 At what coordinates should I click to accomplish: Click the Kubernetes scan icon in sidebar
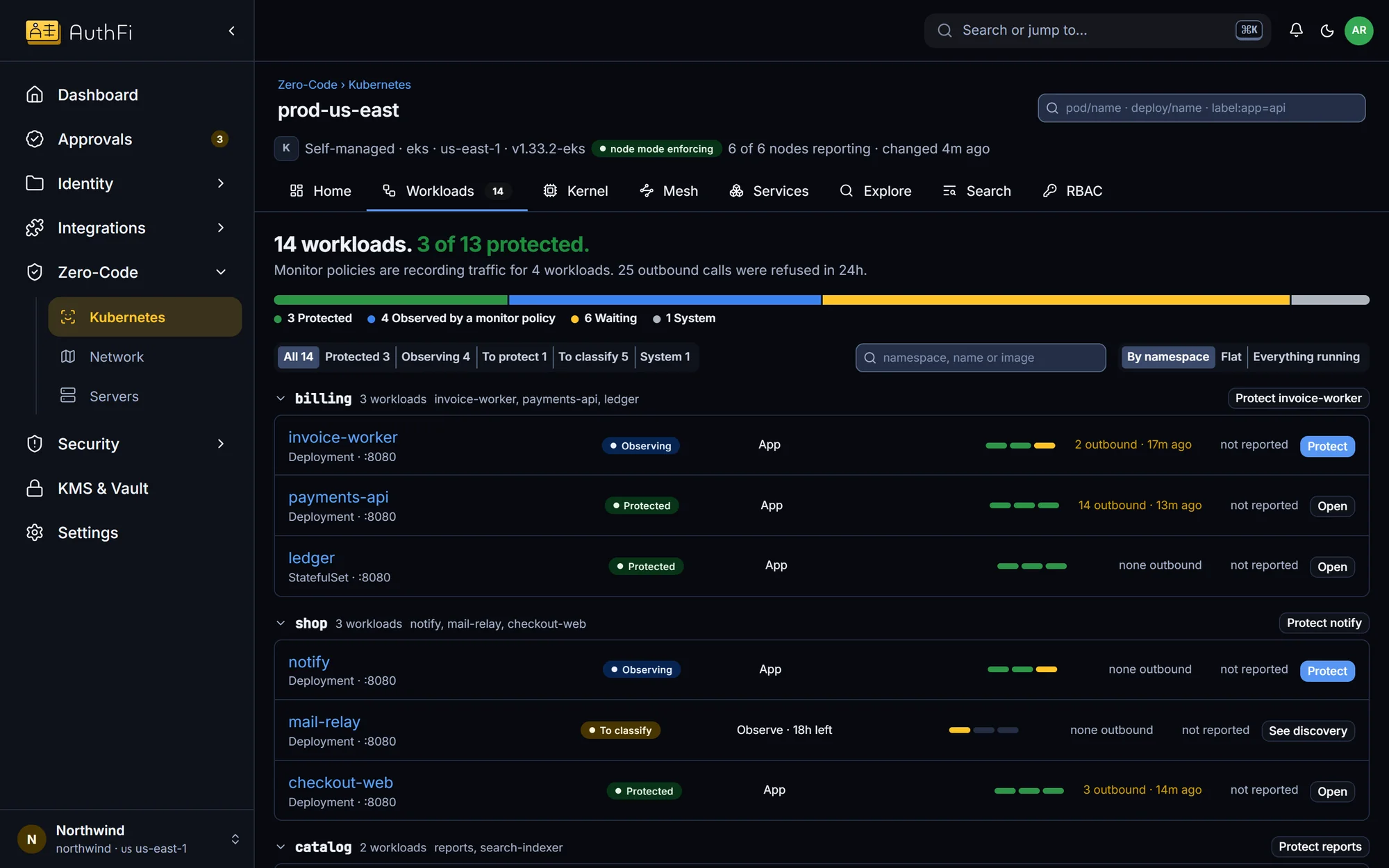pyautogui.click(x=68, y=317)
